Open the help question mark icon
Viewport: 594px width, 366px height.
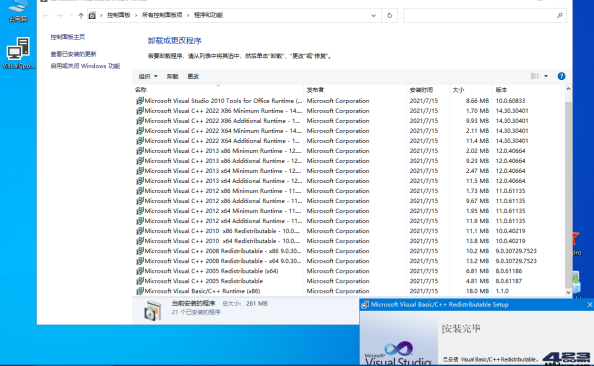(x=561, y=76)
